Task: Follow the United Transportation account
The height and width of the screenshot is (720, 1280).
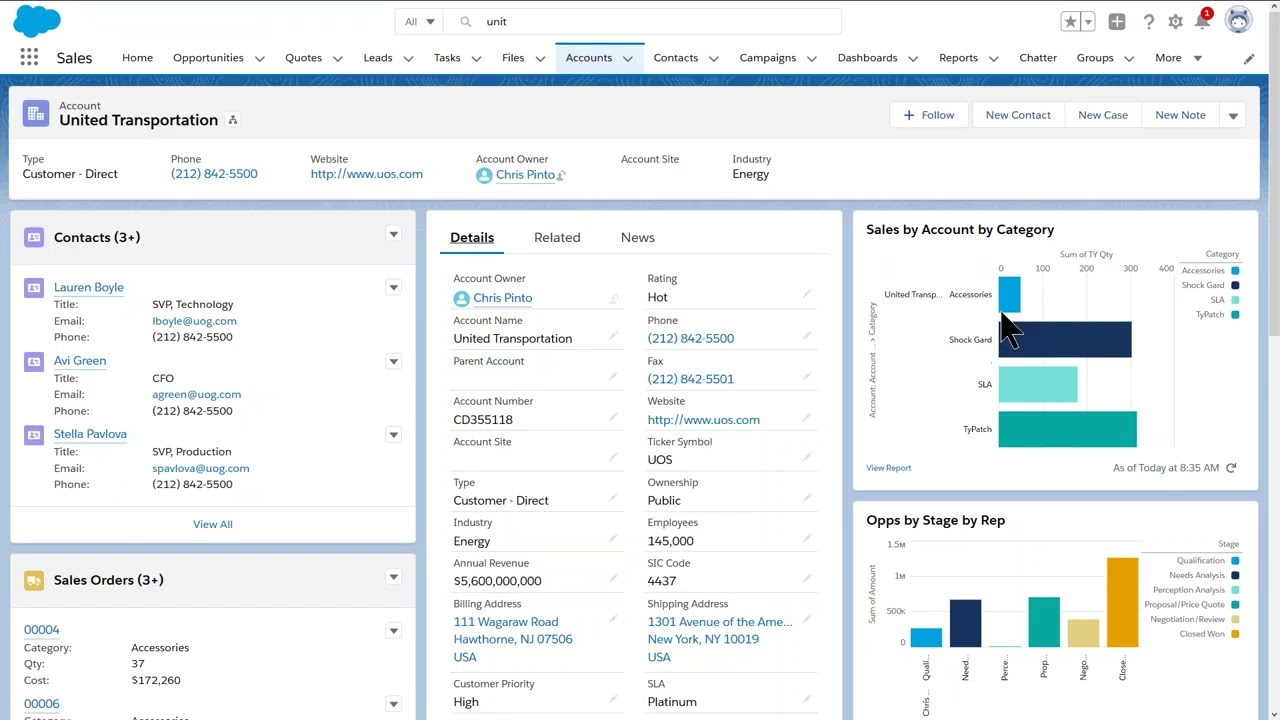Action: (x=928, y=115)
